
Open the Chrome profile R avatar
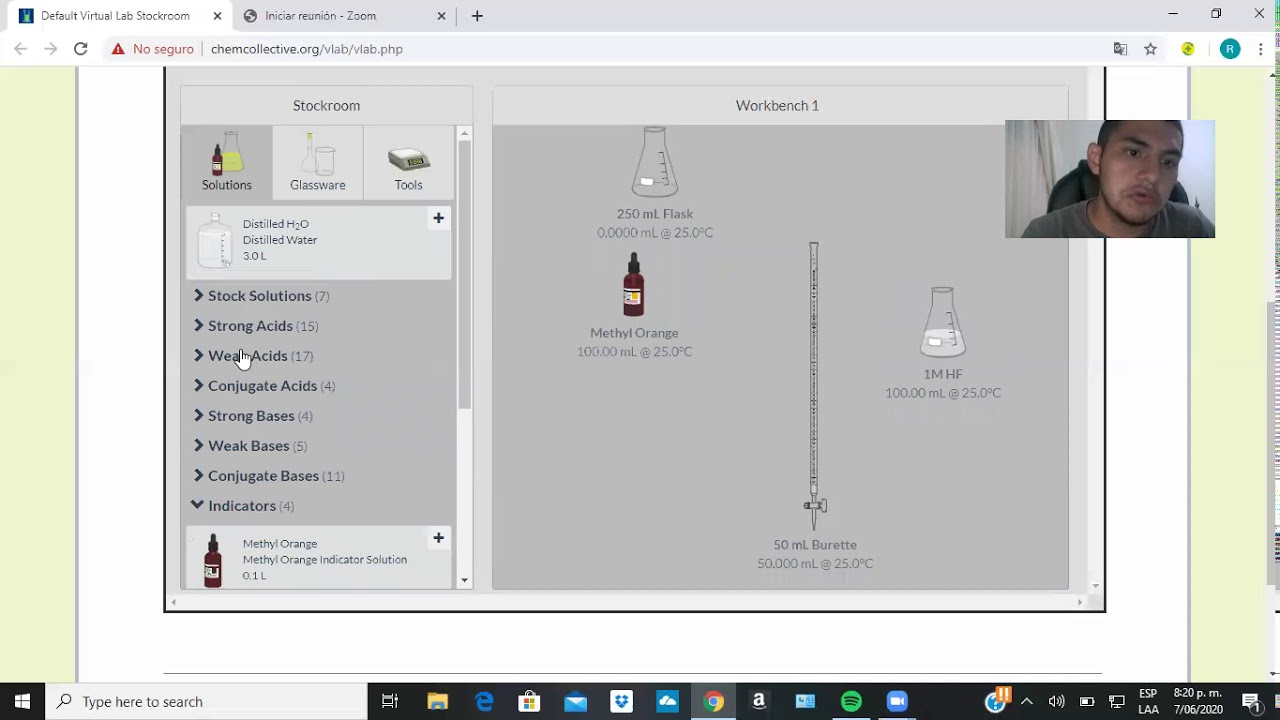[1230, 49]
